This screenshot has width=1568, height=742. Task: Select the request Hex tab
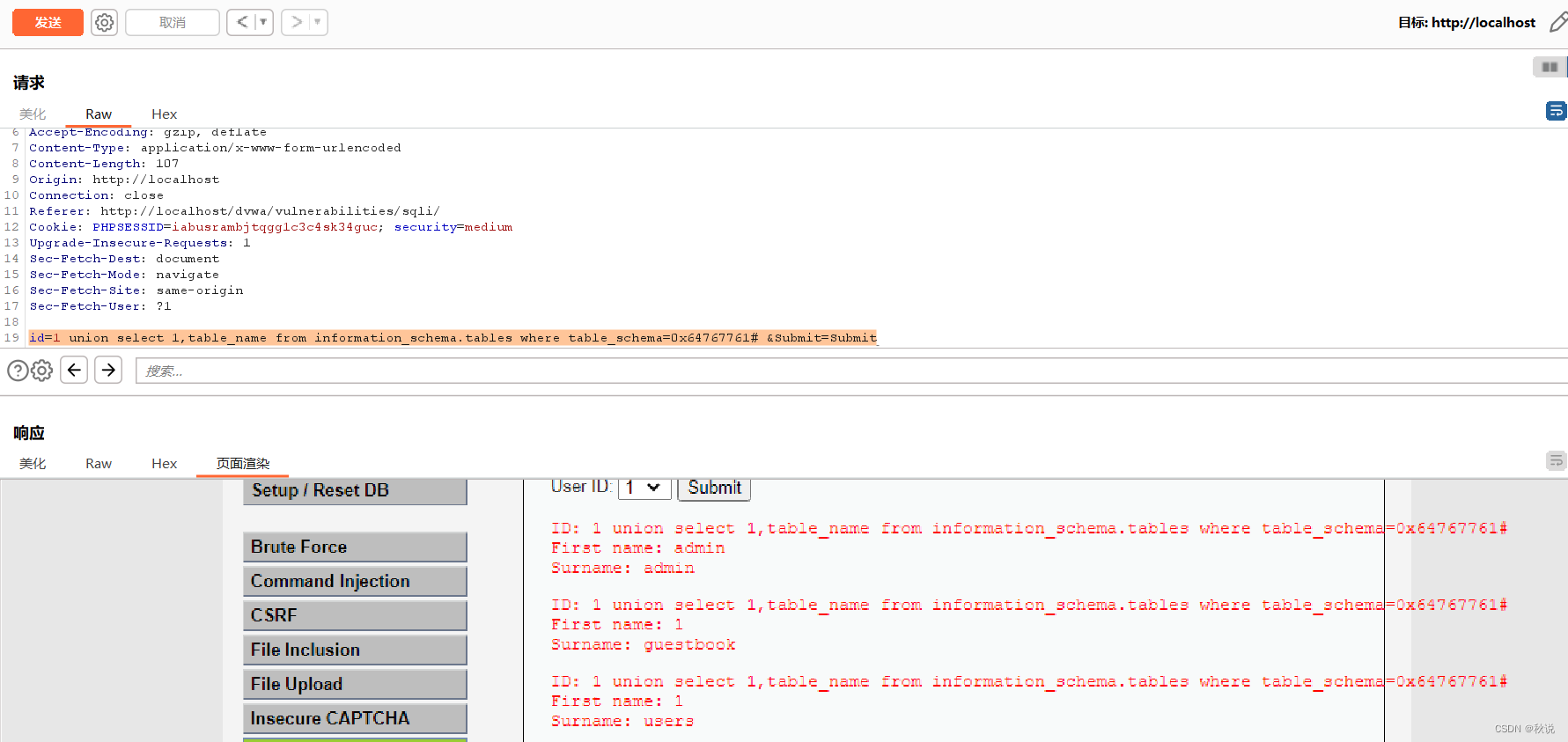164,114
